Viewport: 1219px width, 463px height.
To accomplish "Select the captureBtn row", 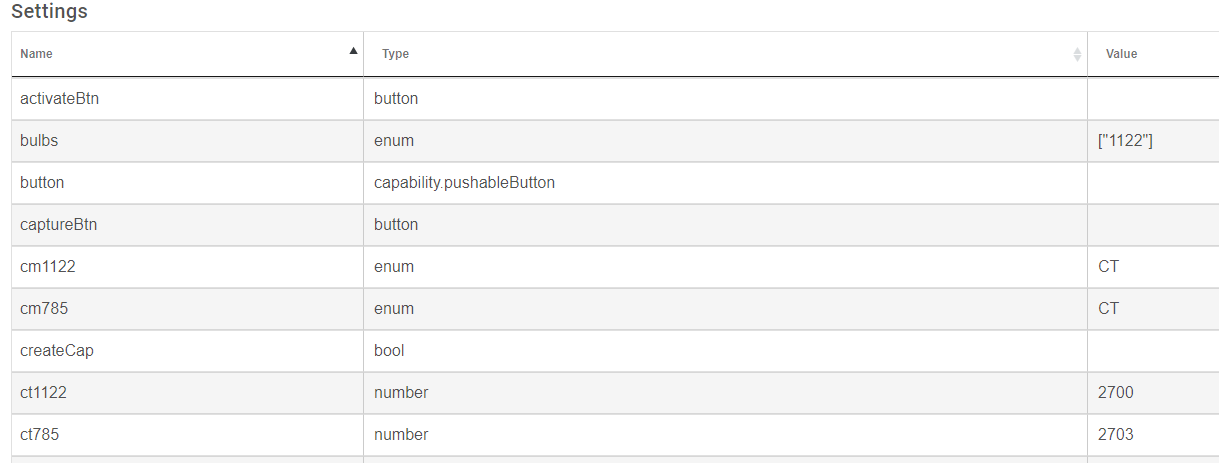I will click(x=615, y=225).
